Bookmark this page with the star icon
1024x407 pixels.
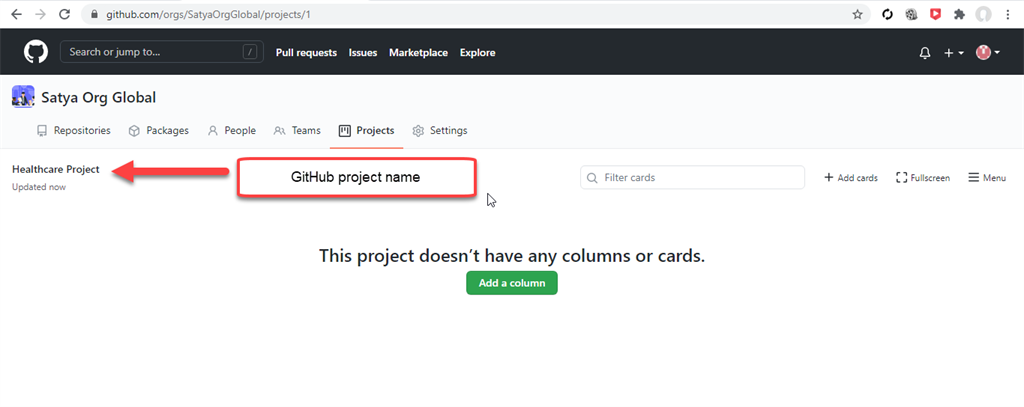858,15
